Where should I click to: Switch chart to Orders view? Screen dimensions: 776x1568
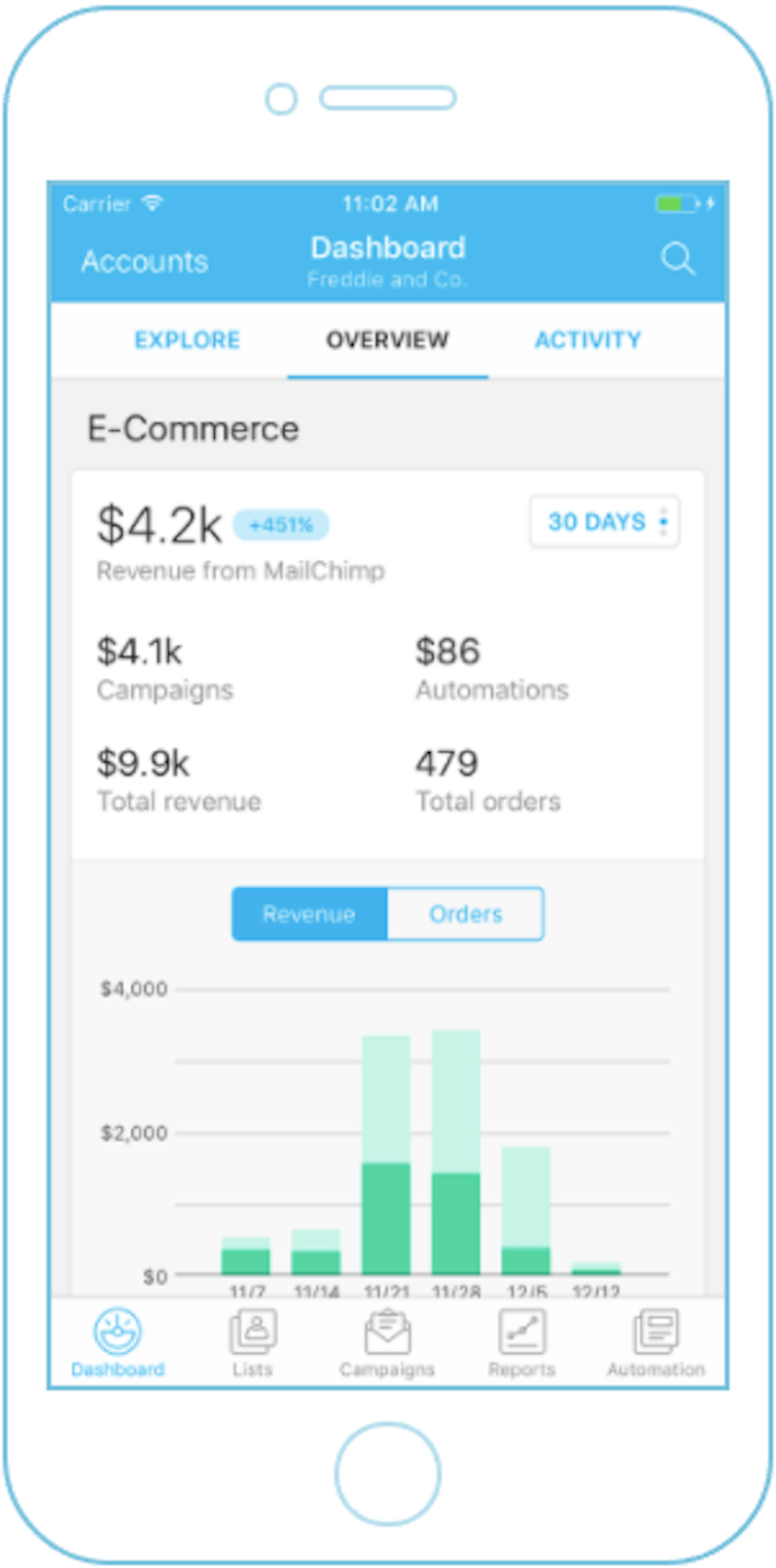(x=465, y=913)
